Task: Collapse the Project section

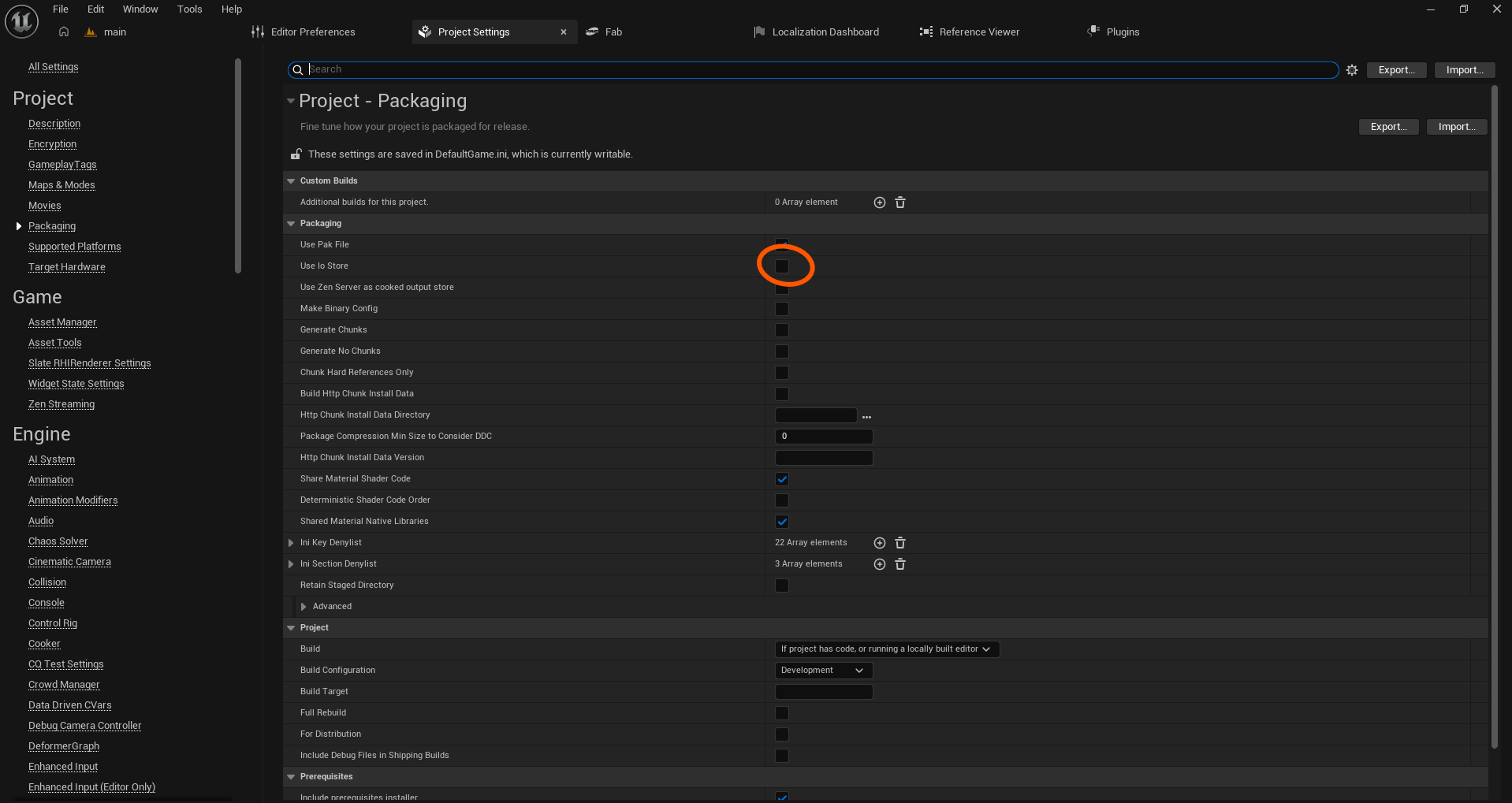Action: [291, 628]
